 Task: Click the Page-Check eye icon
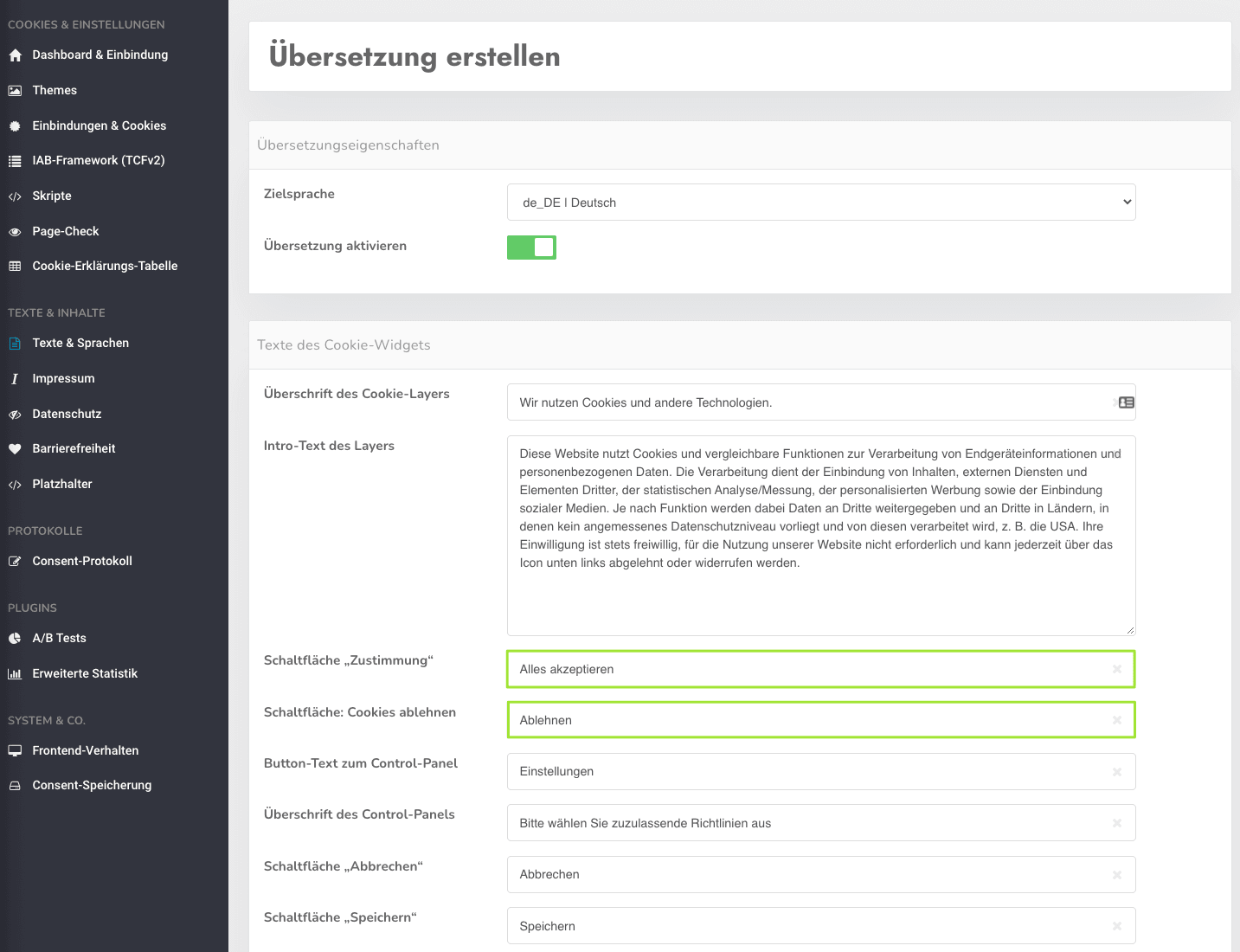[x=15, y=232]
